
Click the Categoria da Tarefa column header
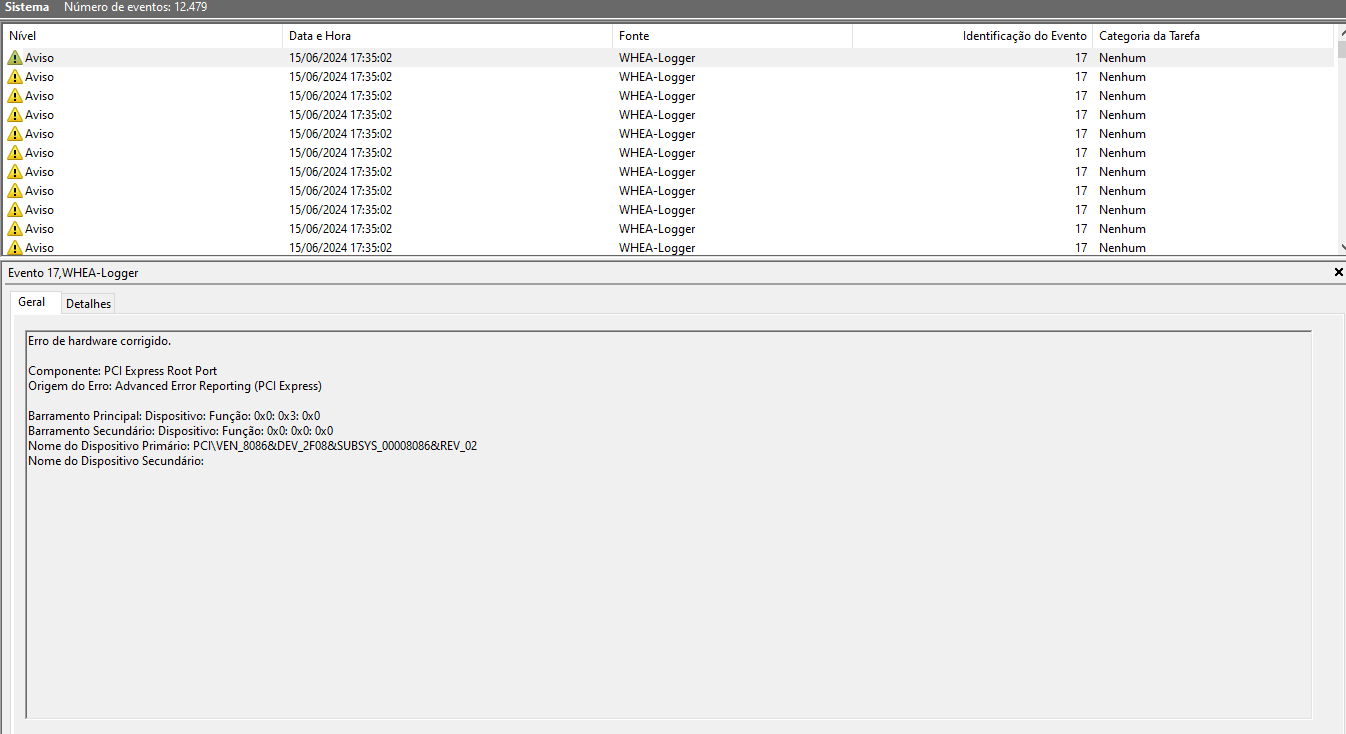pos(1213,36)
